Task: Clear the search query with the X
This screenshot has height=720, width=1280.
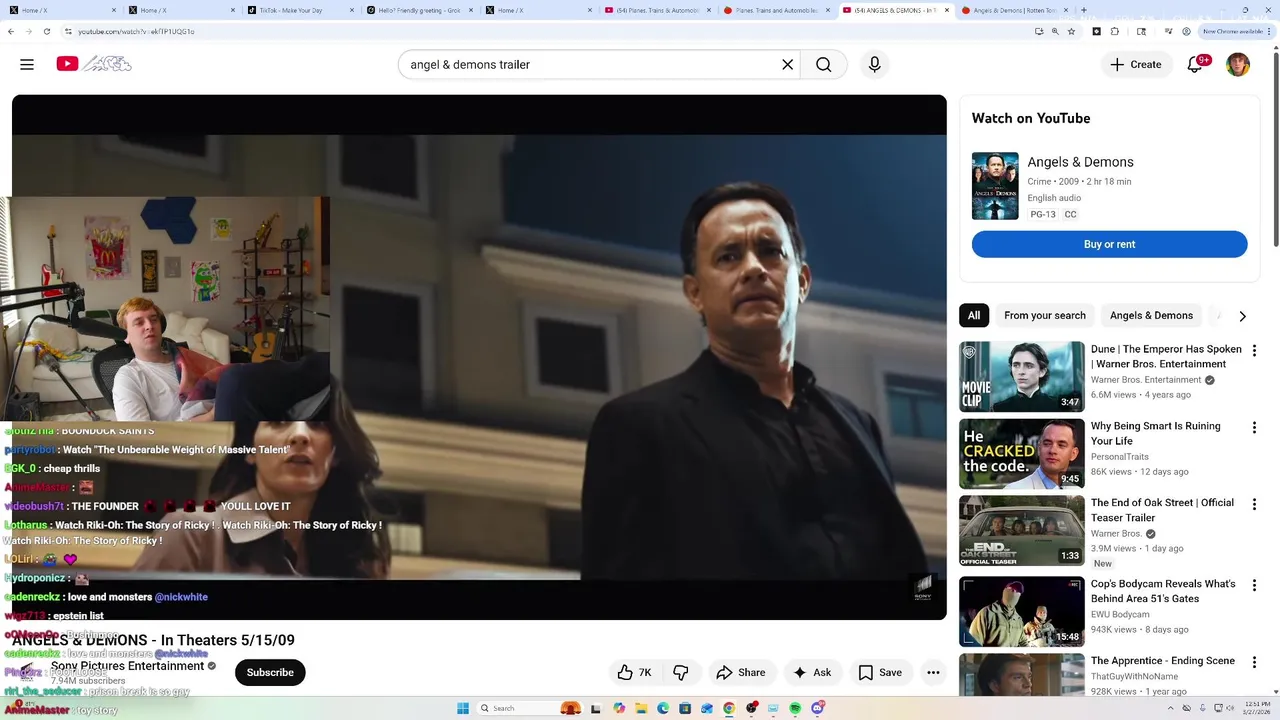Action: pyautogui.click(x=787, y=64)
